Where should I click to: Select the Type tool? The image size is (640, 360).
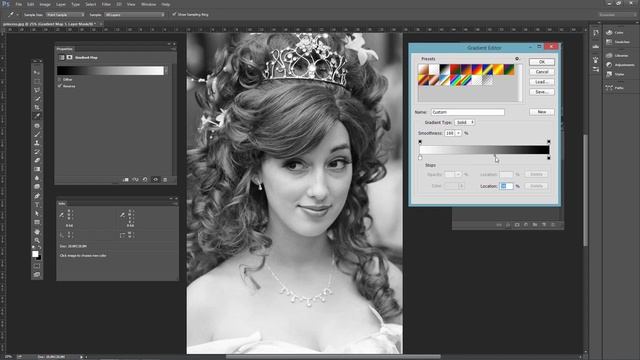click(37, 205)
